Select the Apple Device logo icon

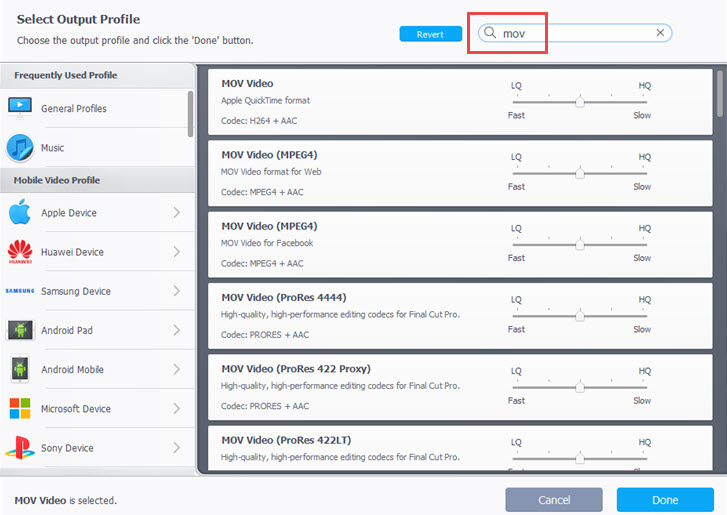(20, 213)
